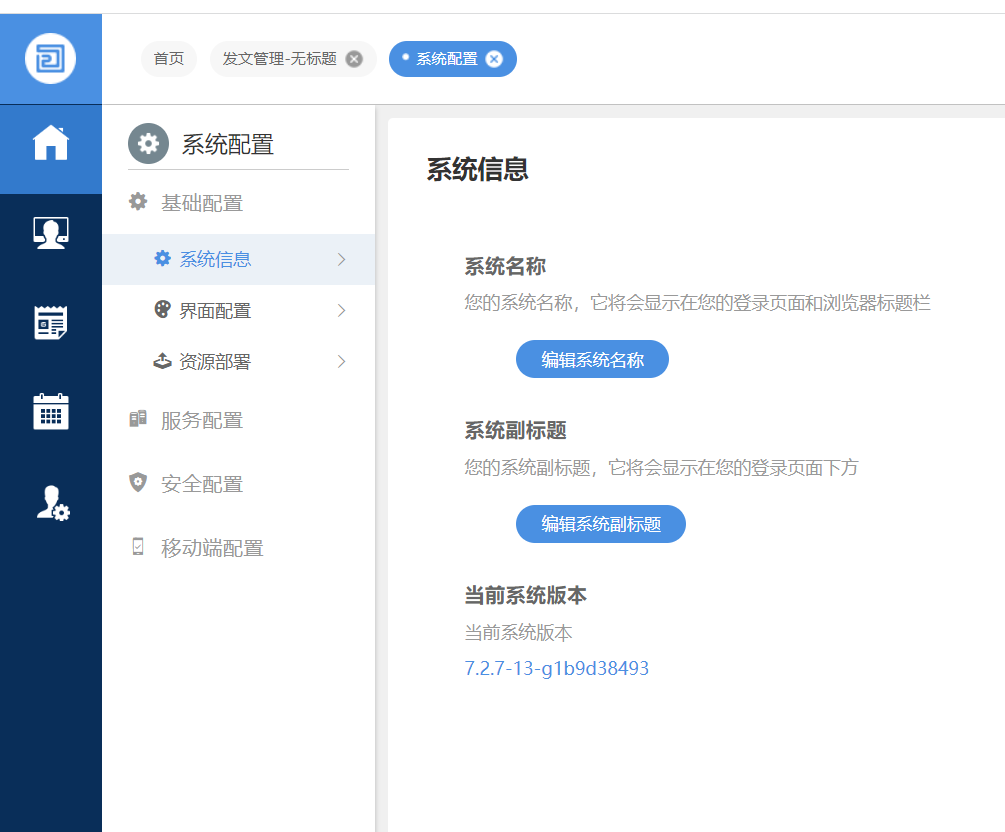Click the 系统名称 section title
Screen dimensions: 1005x832
pos(505,265)
